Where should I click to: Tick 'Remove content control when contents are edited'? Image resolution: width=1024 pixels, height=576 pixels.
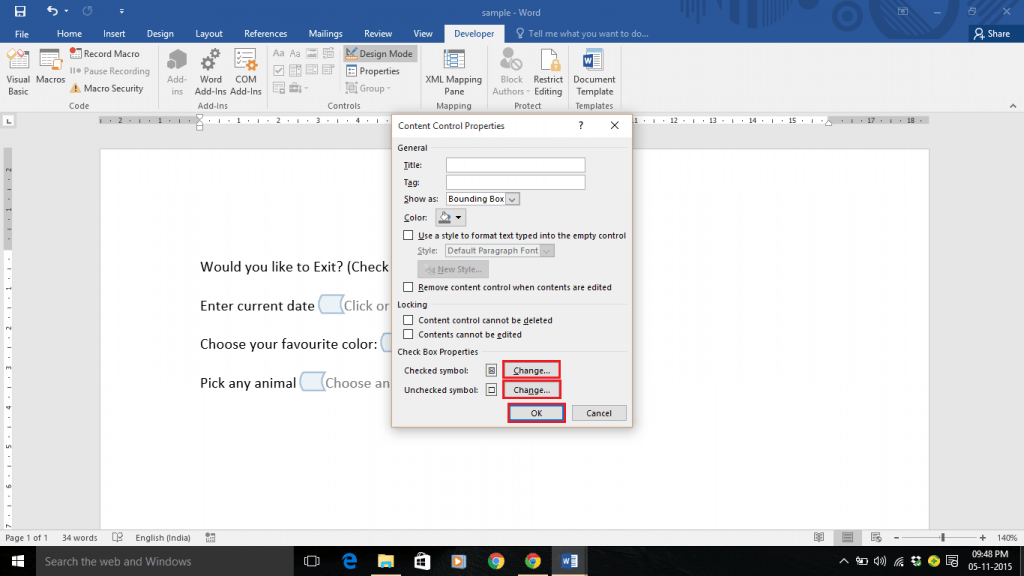point(408,287)
